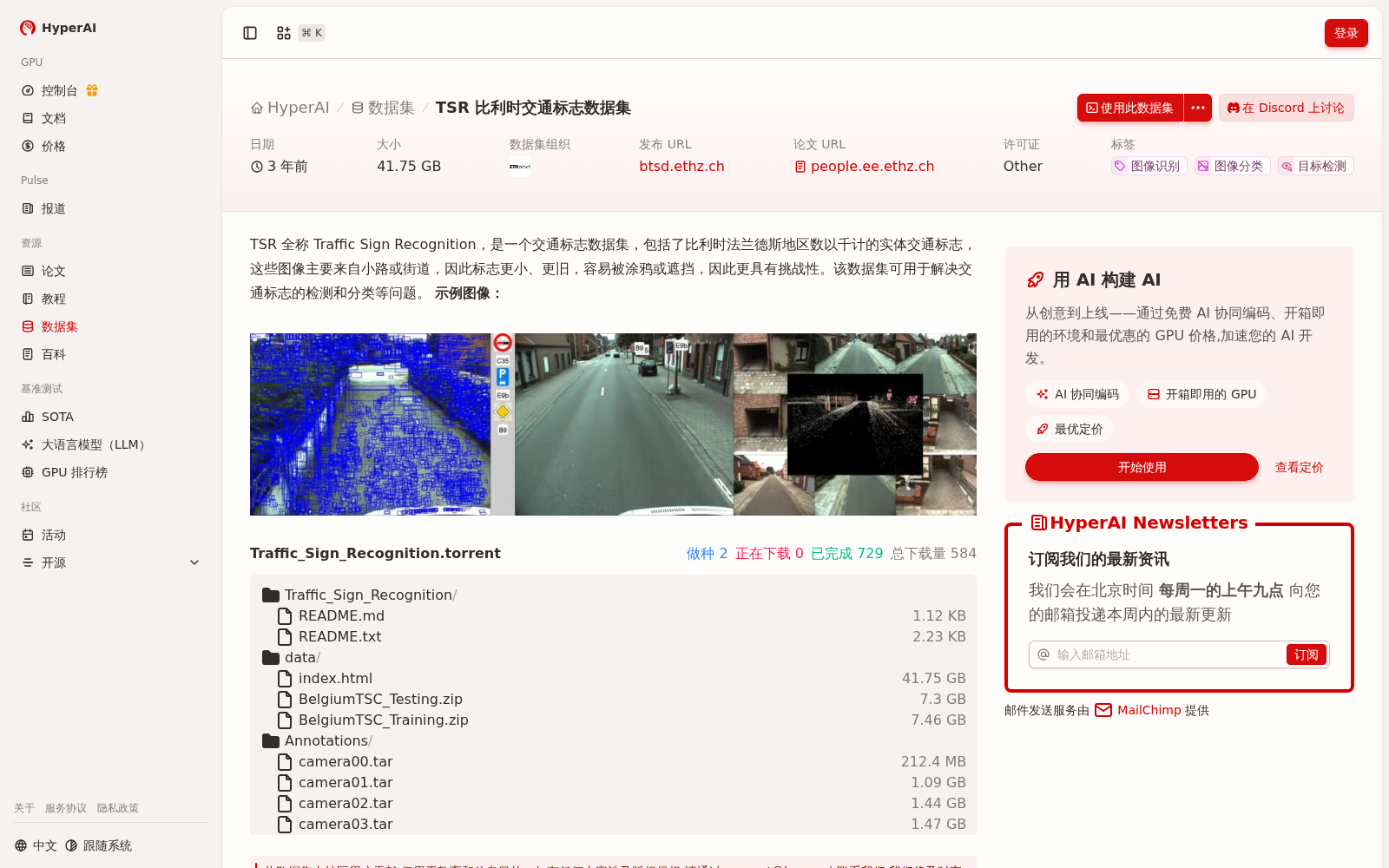Open the 中文 language selector
Viewport: 1389px width, 868px height.
point(36,845)
